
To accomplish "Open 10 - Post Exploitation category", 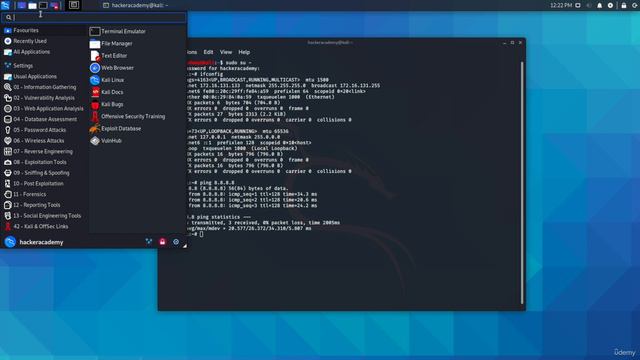I will (x=44, y=184).
